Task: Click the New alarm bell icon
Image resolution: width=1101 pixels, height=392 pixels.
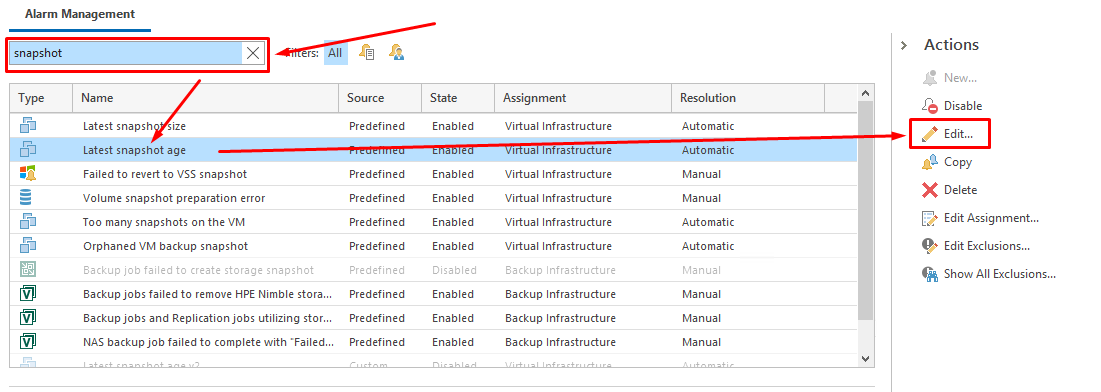Action: pyautogui.click(x=930, y=77)
